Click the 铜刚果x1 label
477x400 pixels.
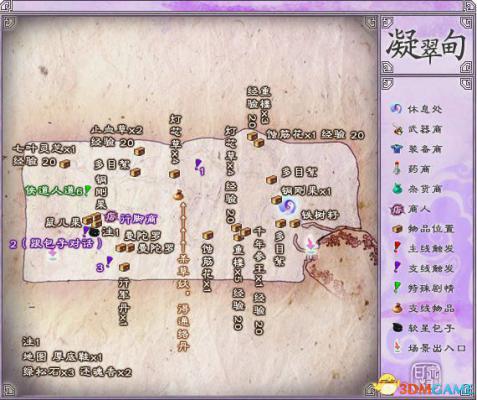306,191
